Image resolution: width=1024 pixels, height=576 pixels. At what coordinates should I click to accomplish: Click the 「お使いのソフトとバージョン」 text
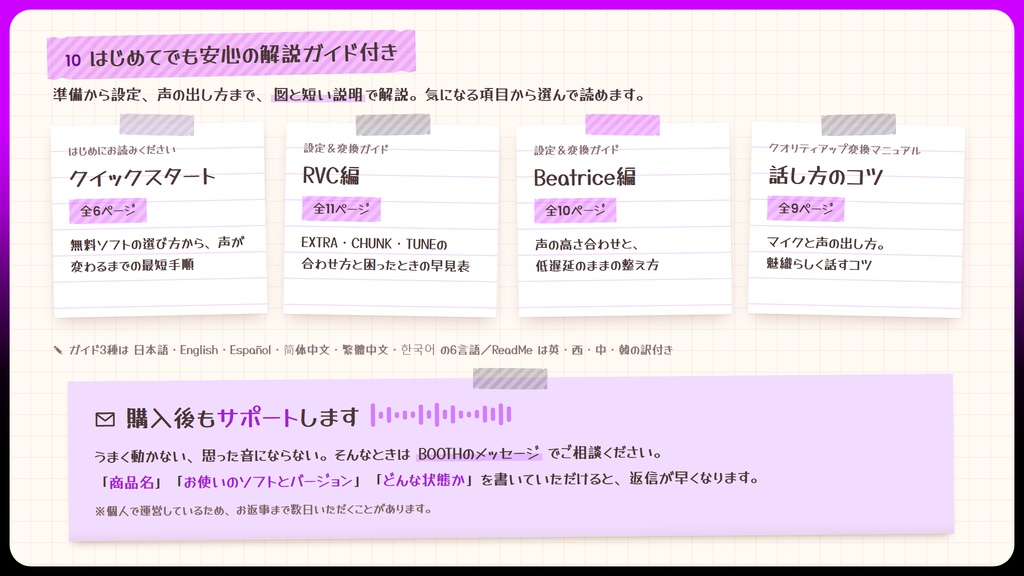(x=266, y=482)
